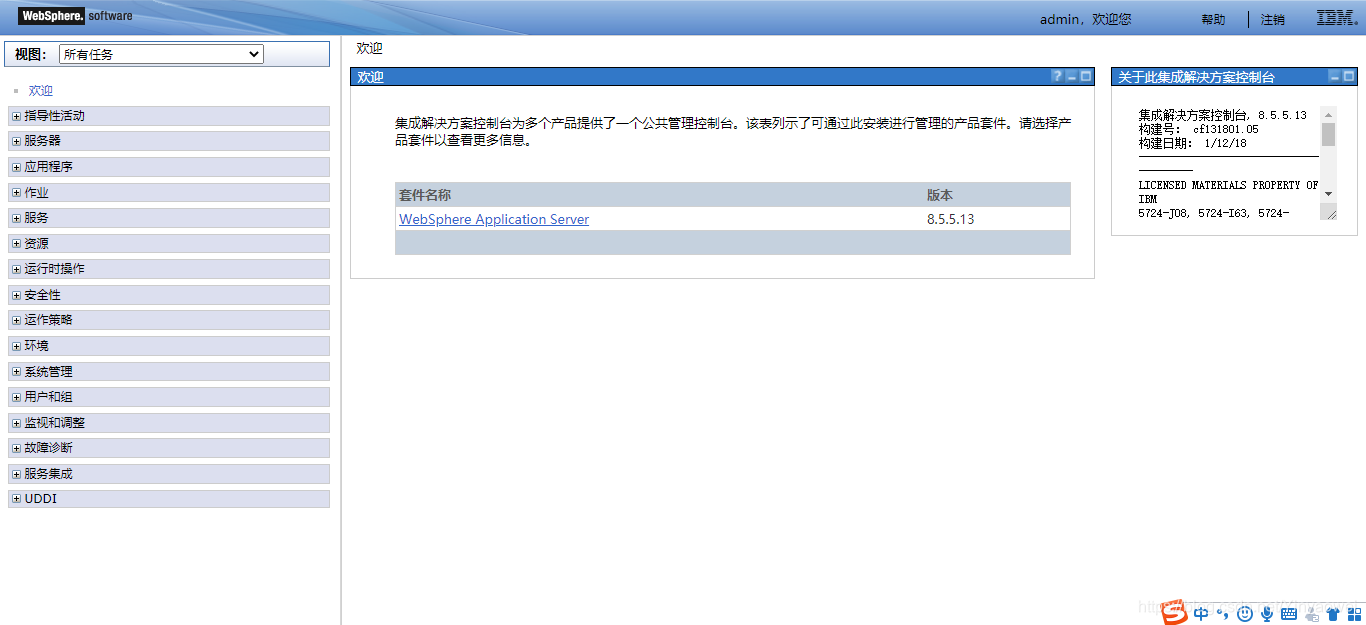Open WebSphere Application Server suite link

pyautogui.click(x=494, y=219)
